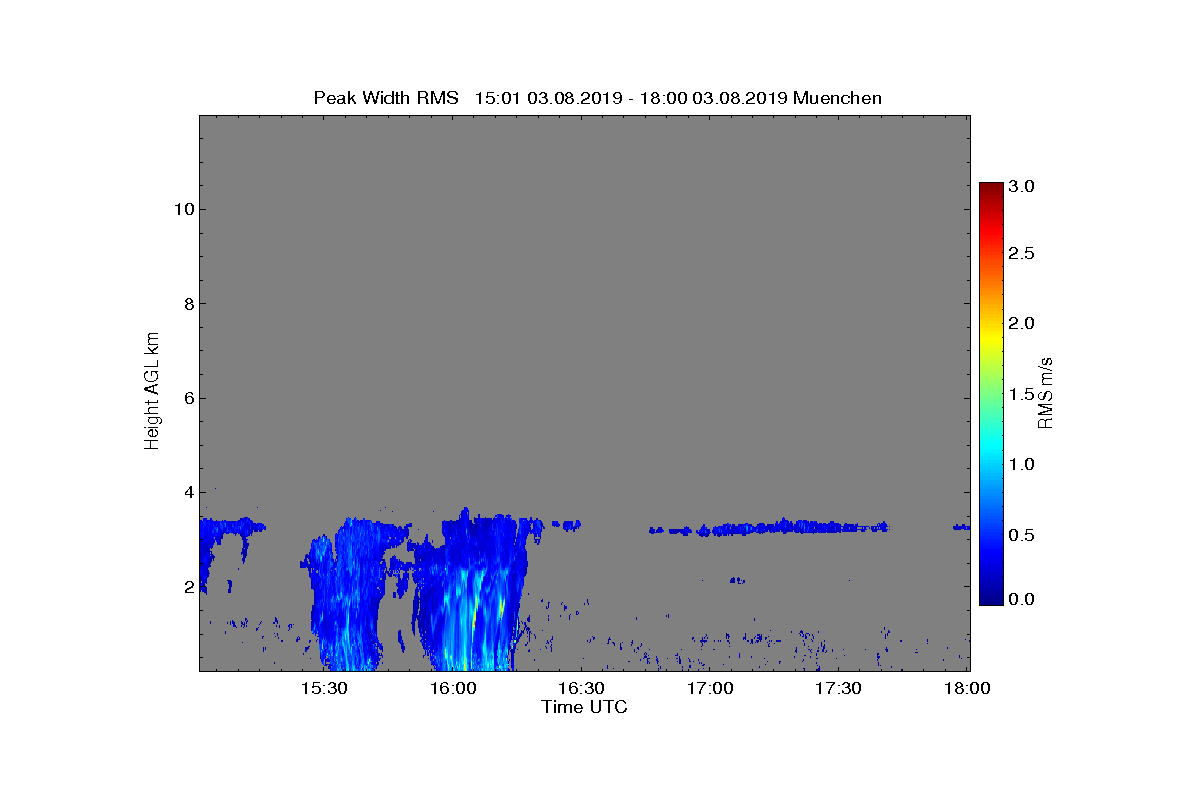
Task: Click the height axis label '4'
Action: (187, 492)
